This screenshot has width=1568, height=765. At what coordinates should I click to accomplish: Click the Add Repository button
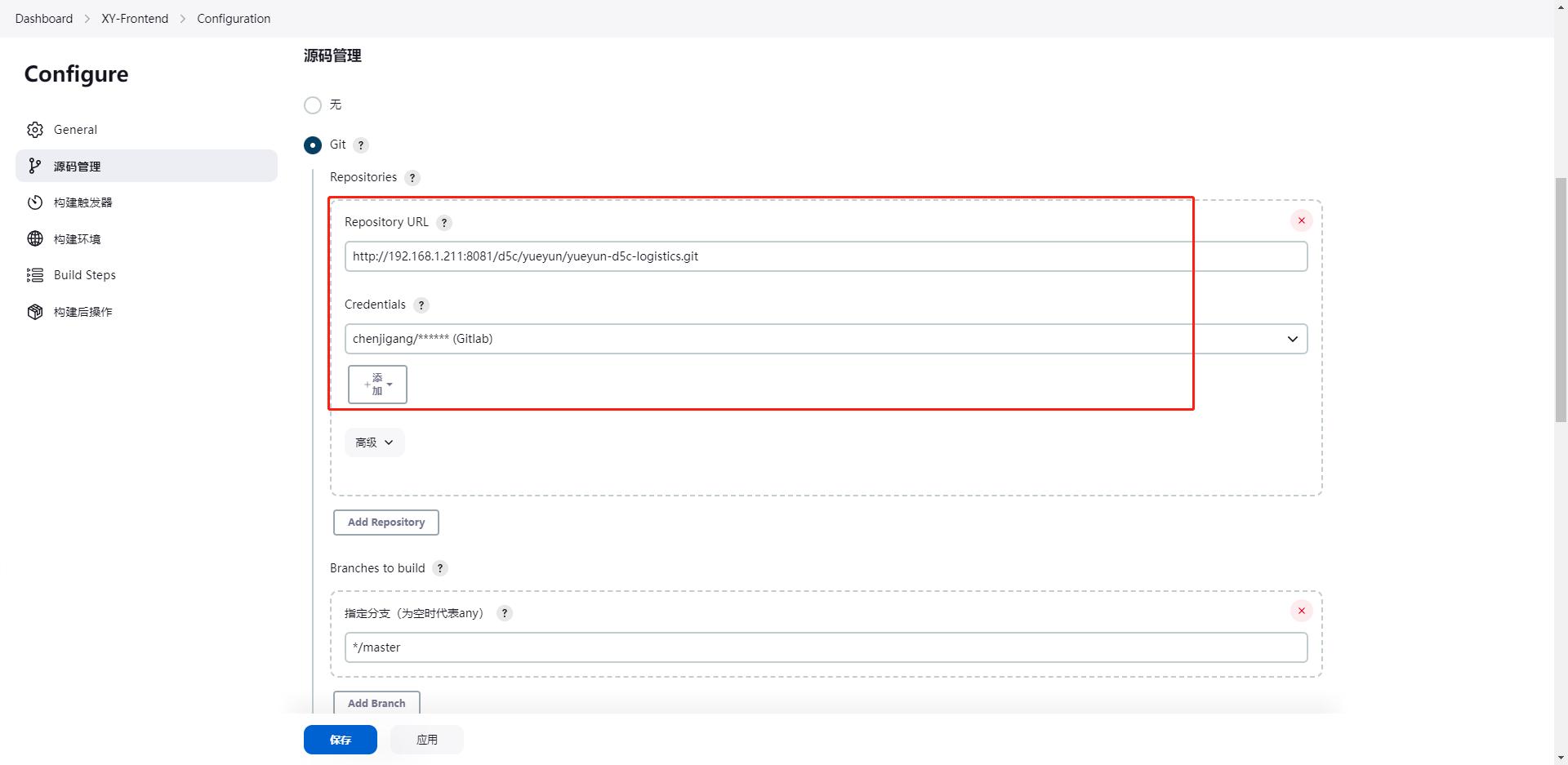(x=385, y=522)
